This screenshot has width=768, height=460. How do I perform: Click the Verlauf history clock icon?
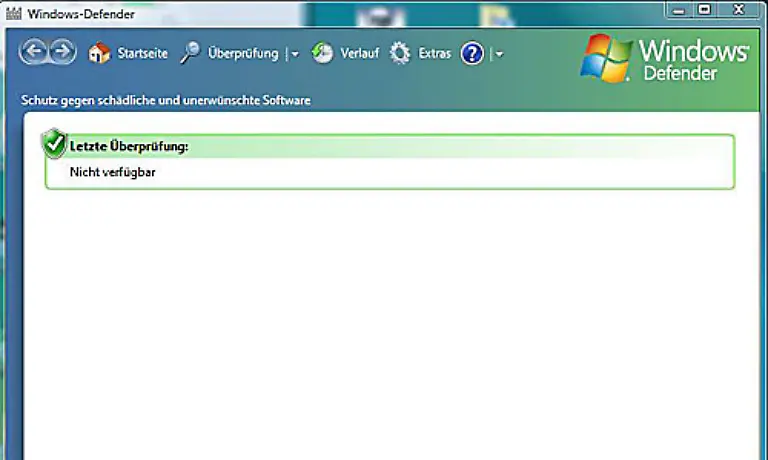click(x=322, y=53)
